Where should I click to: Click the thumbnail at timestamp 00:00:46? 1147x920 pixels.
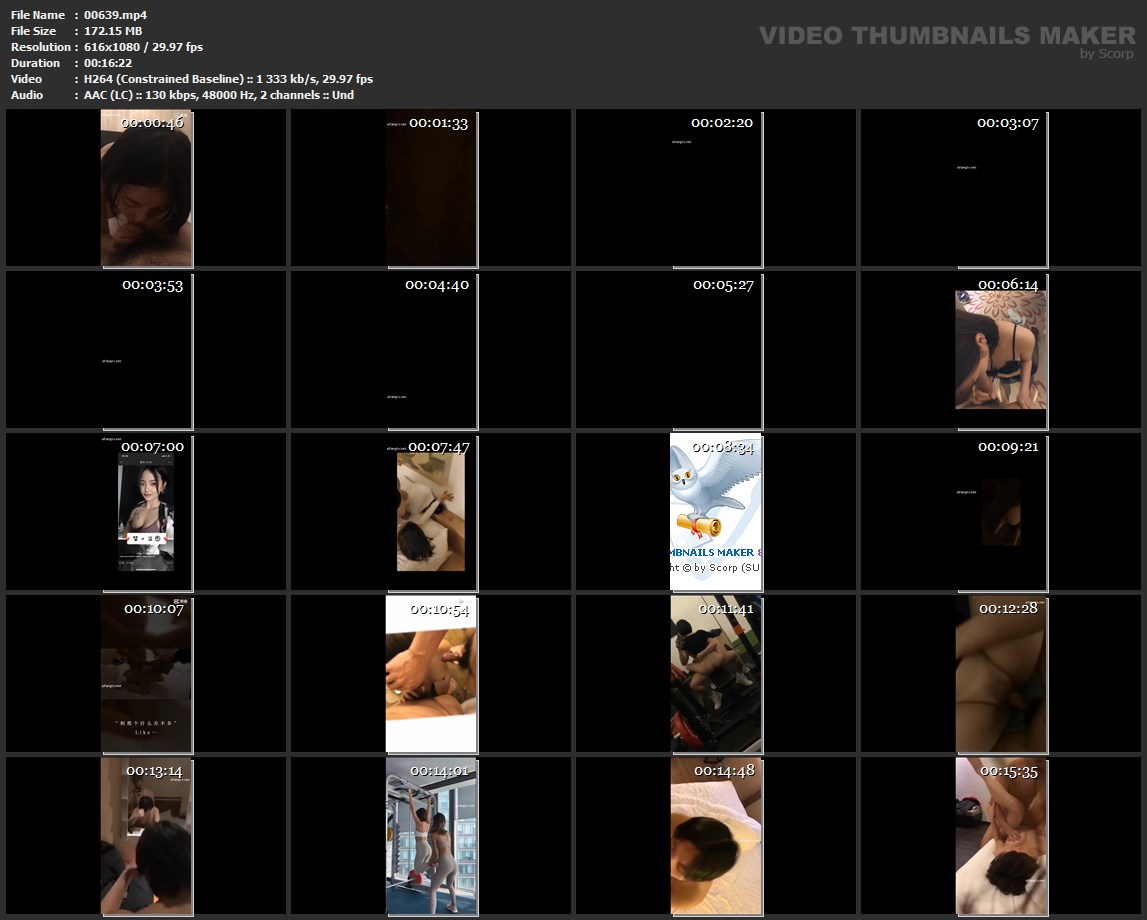pos(146,188)
